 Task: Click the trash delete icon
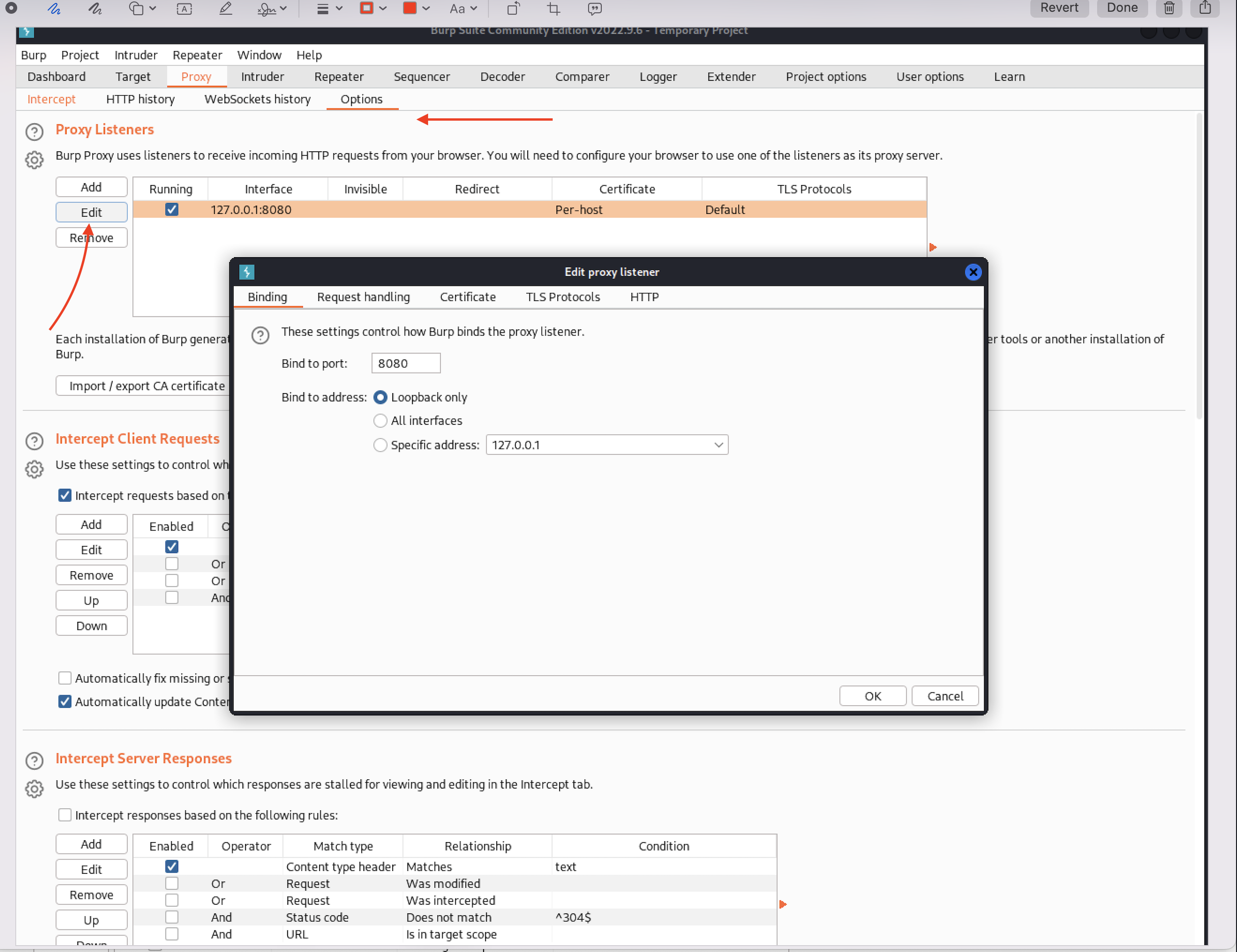click(1169, 8)
